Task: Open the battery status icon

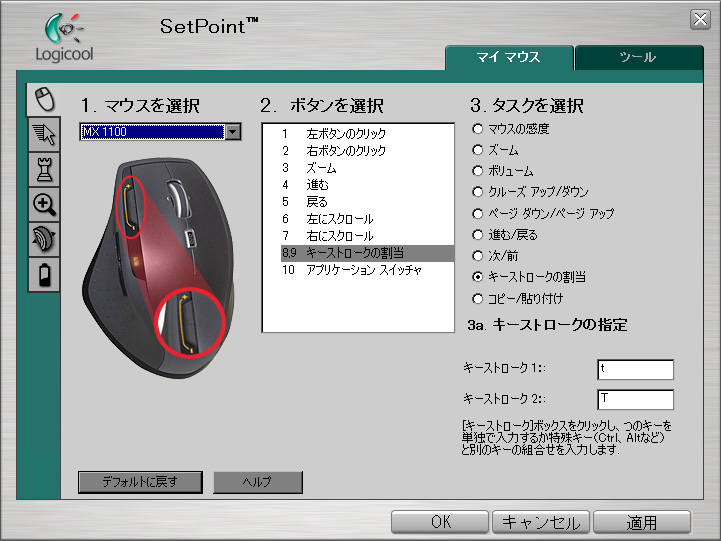Action: (x=44, y=274)
